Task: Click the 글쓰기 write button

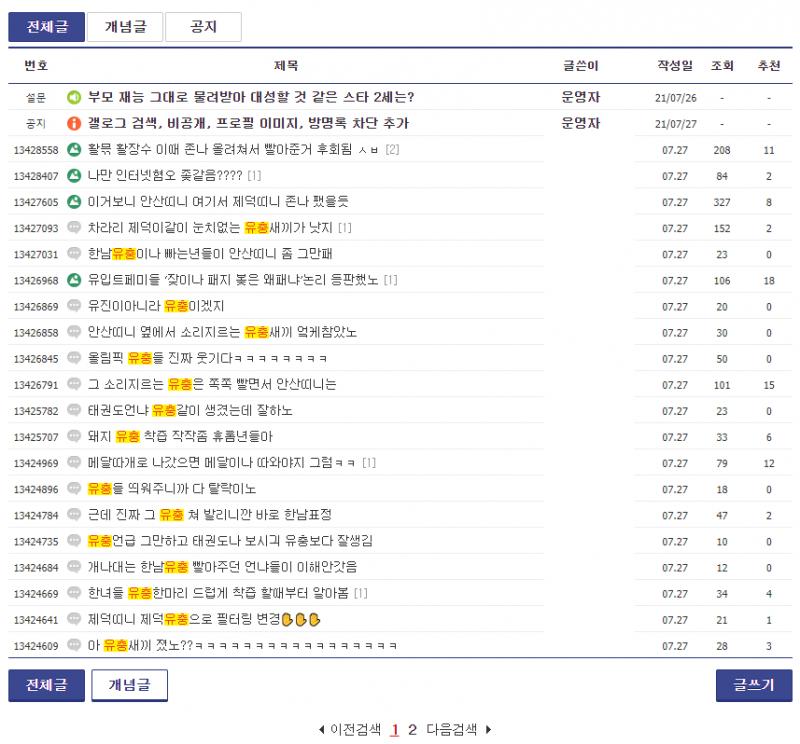Action: pos(754,685)
